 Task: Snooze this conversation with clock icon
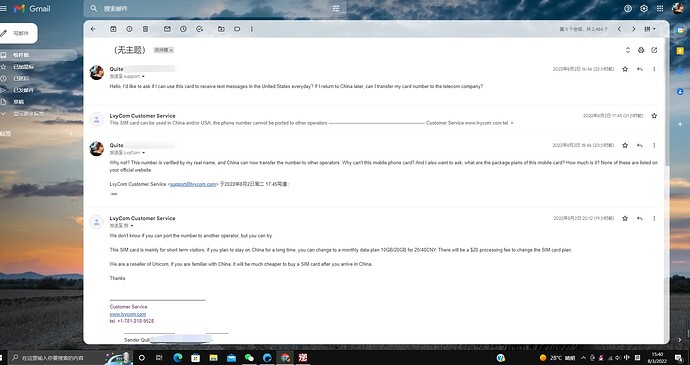coord(183,29)
